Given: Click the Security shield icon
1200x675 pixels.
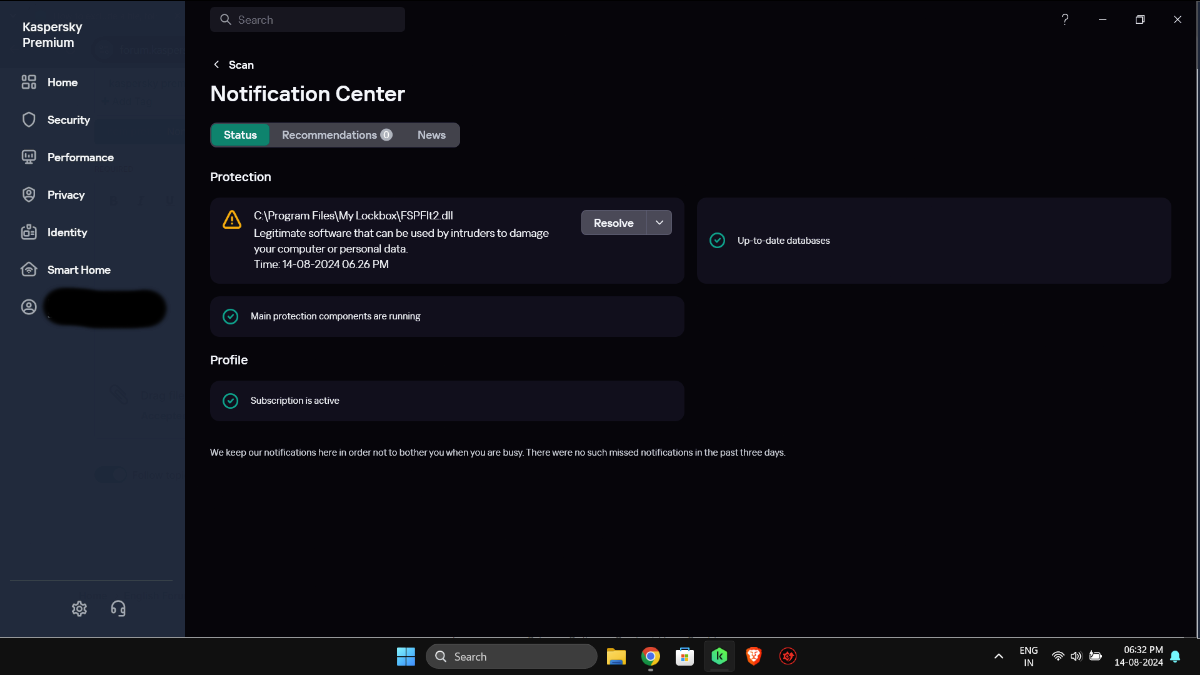Looking at the screenshot, I should pos(29,120).
